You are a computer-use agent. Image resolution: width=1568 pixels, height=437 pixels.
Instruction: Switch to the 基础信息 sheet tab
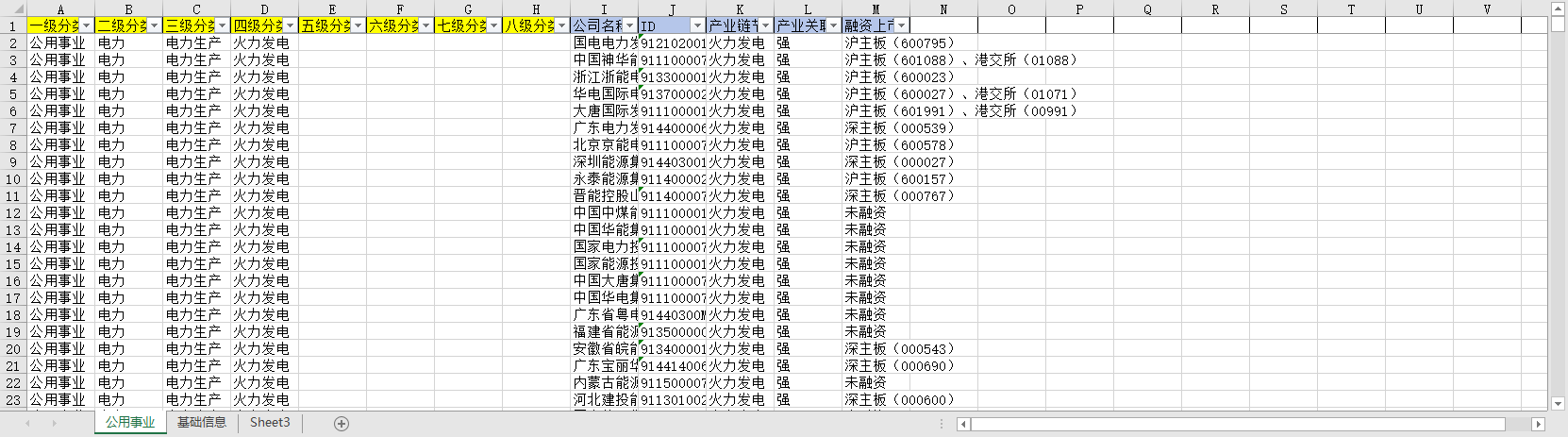coord(202,423)
